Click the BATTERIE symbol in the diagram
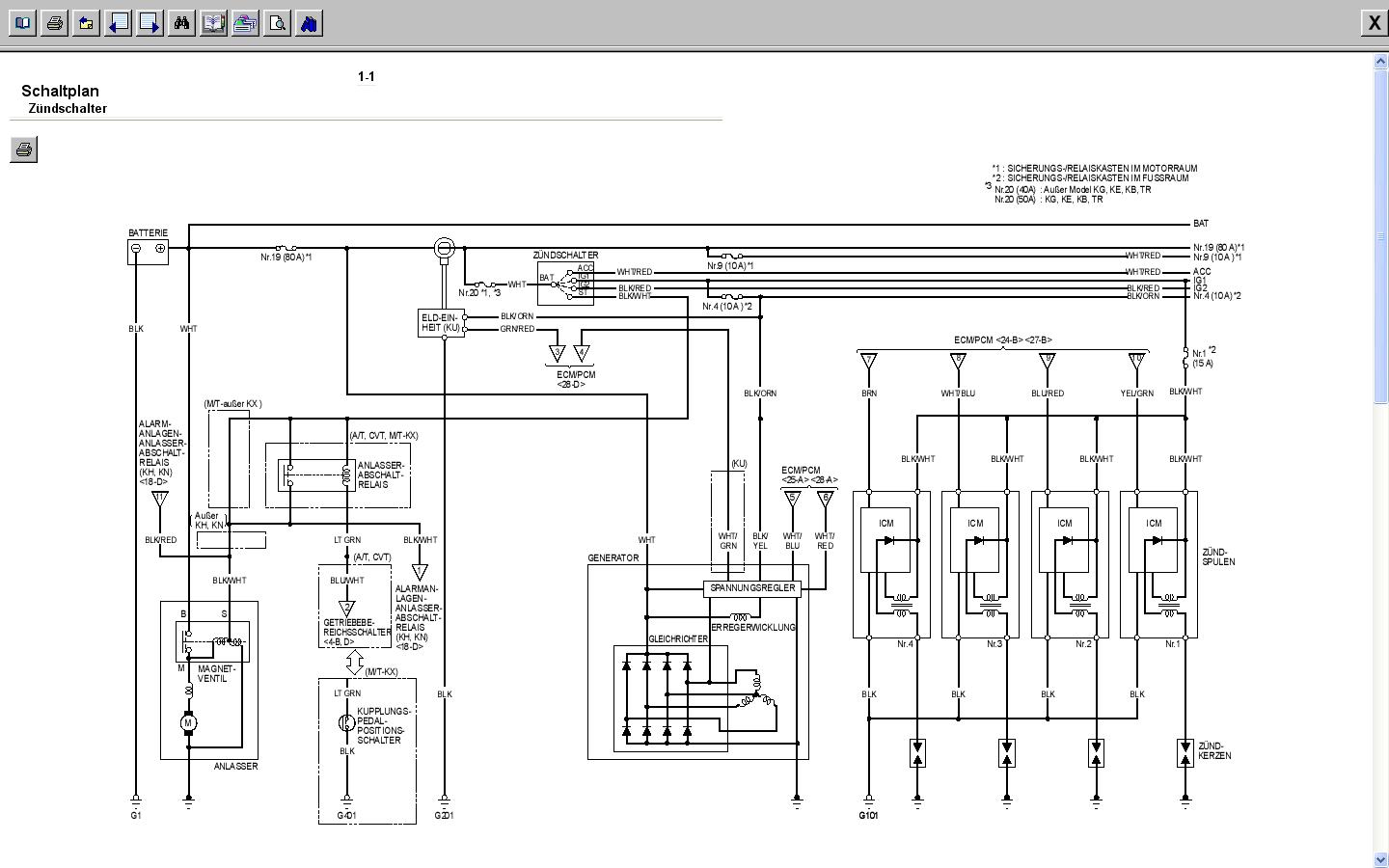Viewport: 1389px width, 868px height. [x=148, y=251]
